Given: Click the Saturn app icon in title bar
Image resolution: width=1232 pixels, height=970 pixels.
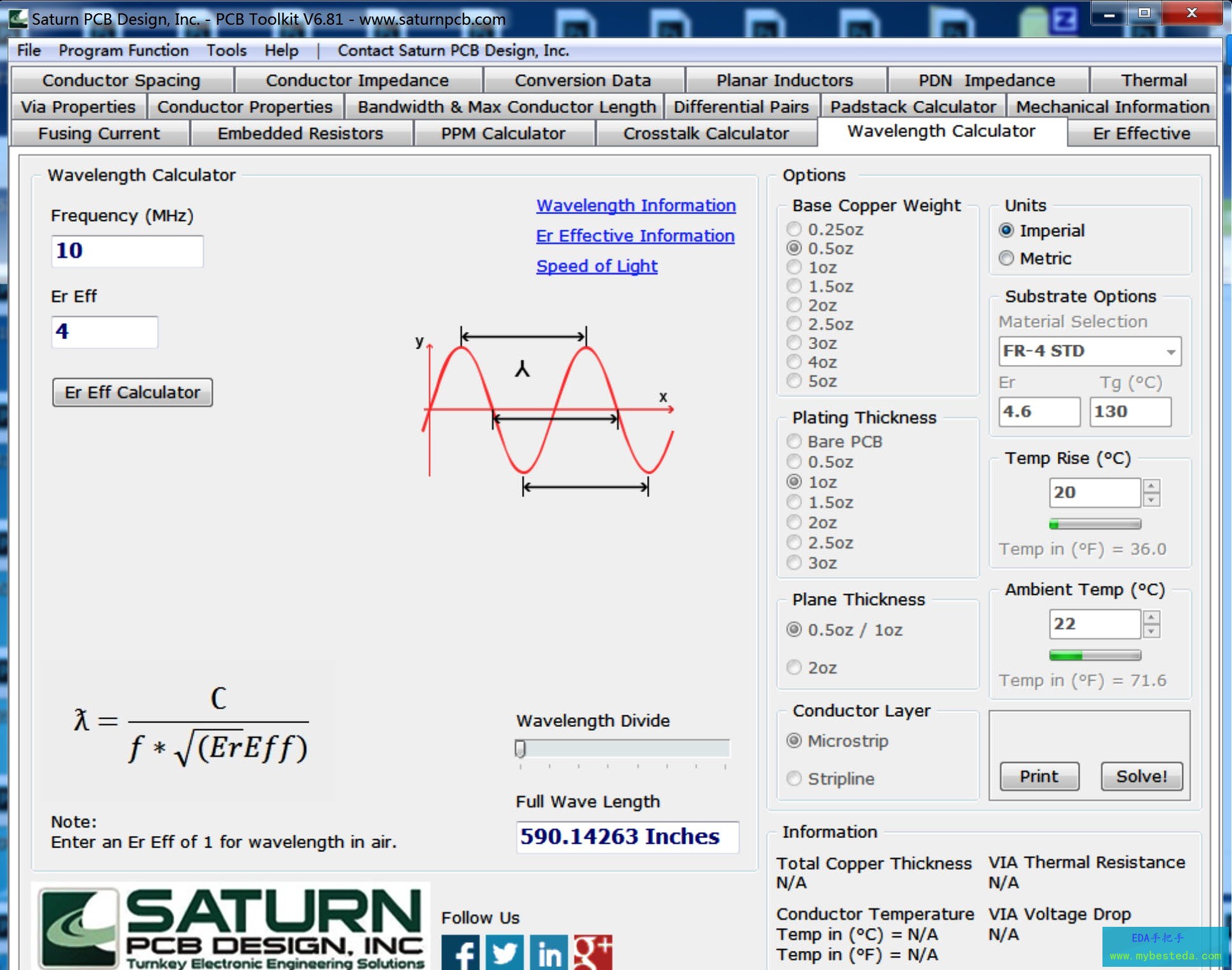Looking at the screenshot, I should click(x=18, y=18).
